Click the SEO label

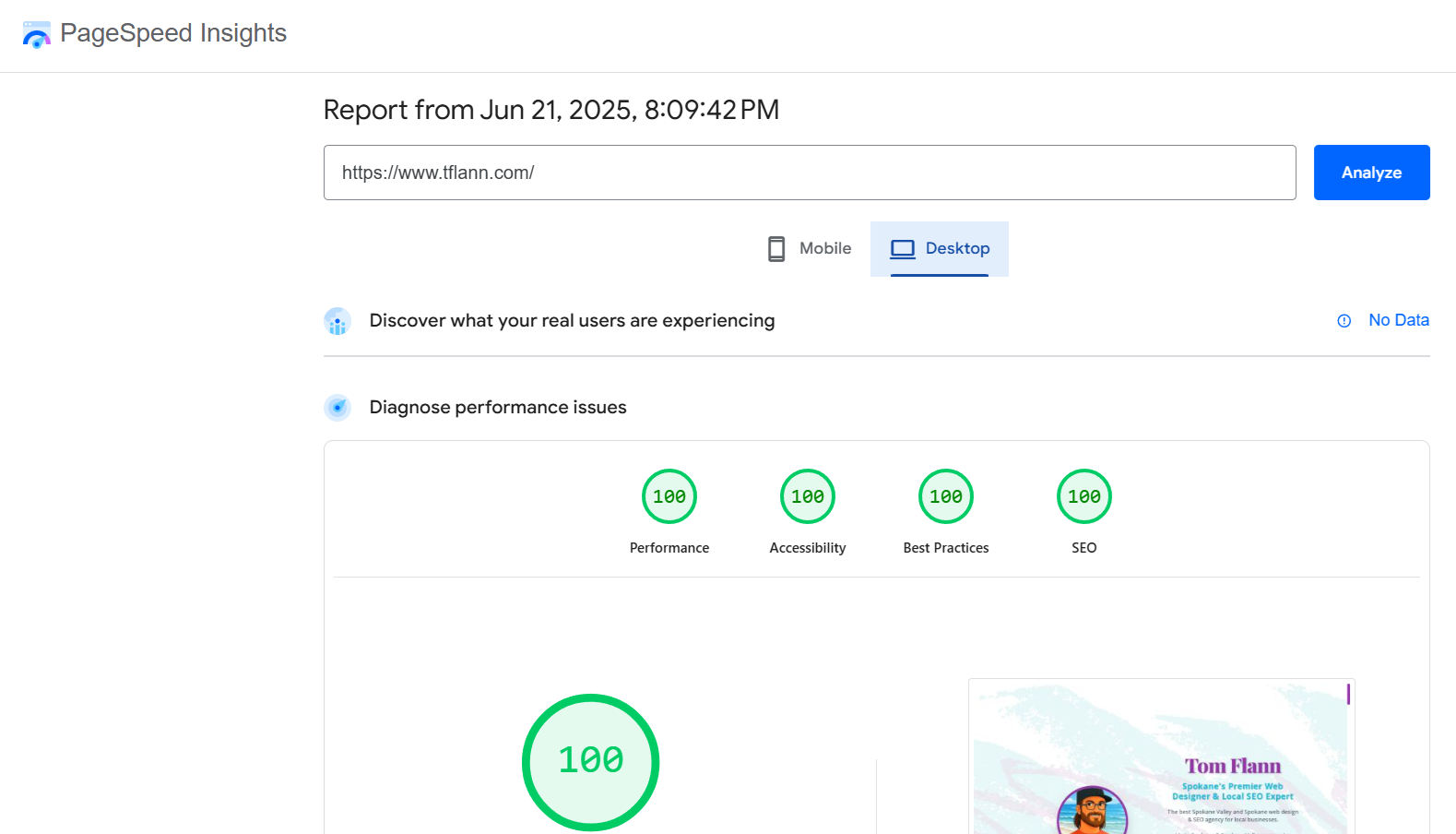pos(1084,548)
